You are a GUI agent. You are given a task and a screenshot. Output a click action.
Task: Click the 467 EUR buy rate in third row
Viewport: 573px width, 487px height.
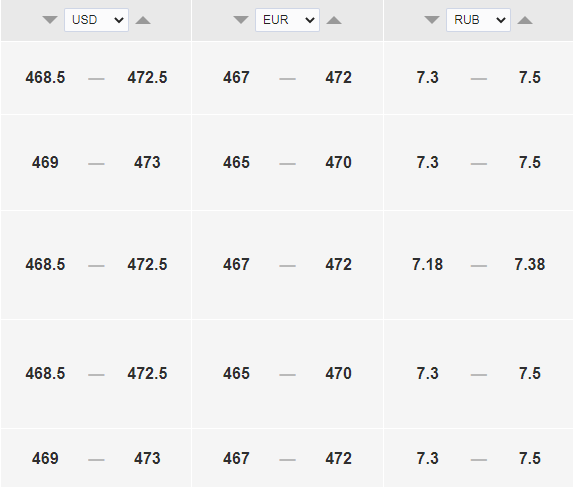[236, 265]
